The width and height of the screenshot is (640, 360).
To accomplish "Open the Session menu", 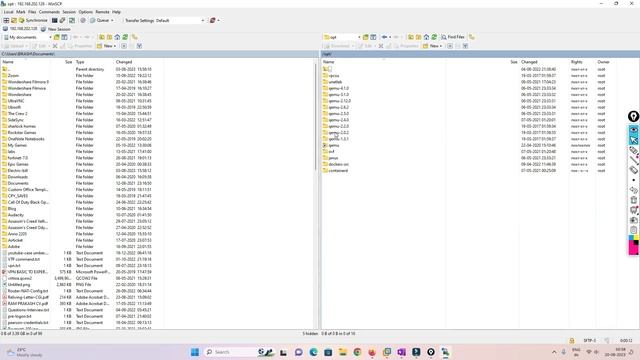I will coord(69,12).
